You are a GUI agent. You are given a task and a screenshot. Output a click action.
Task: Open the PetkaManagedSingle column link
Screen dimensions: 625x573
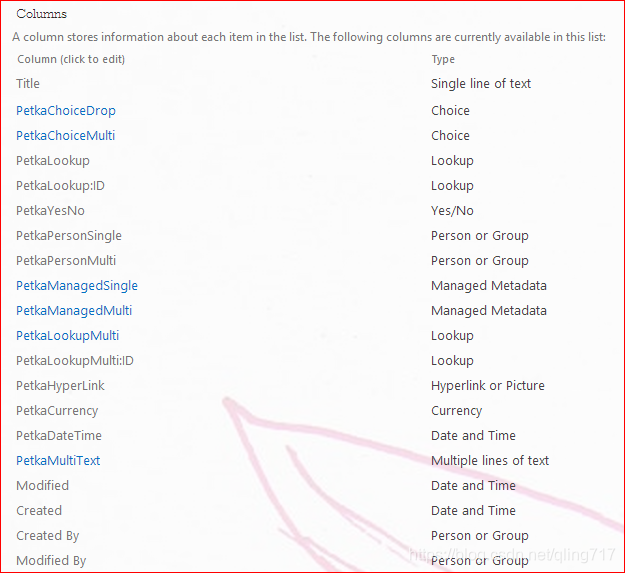(77, 286)
